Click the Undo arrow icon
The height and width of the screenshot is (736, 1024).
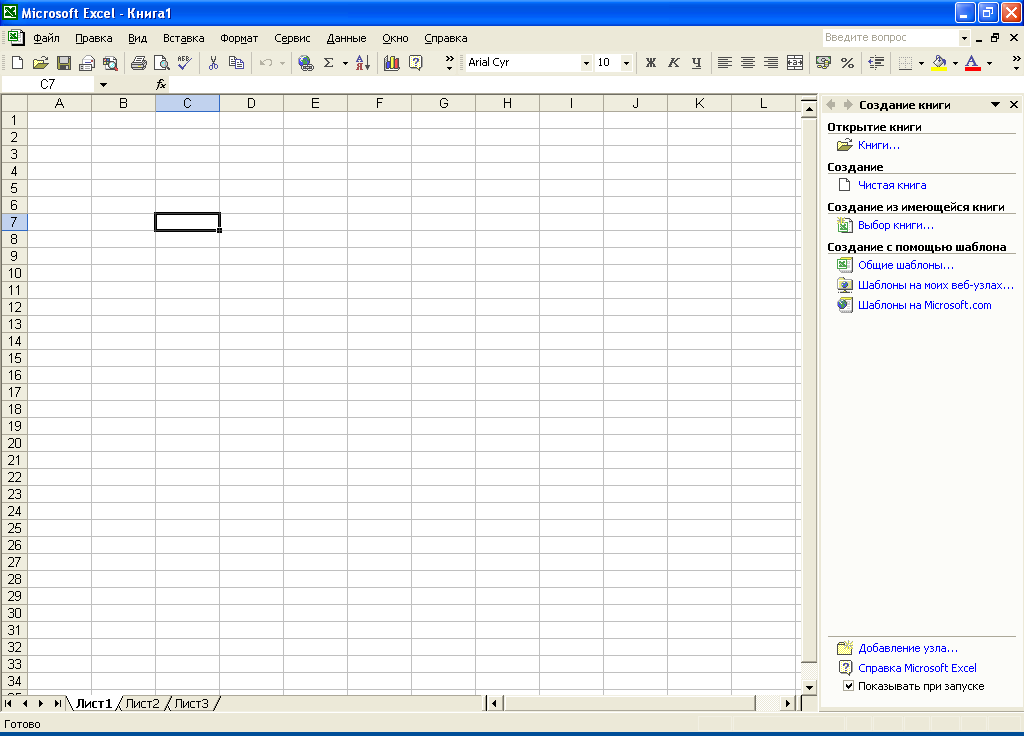point(266,63)
